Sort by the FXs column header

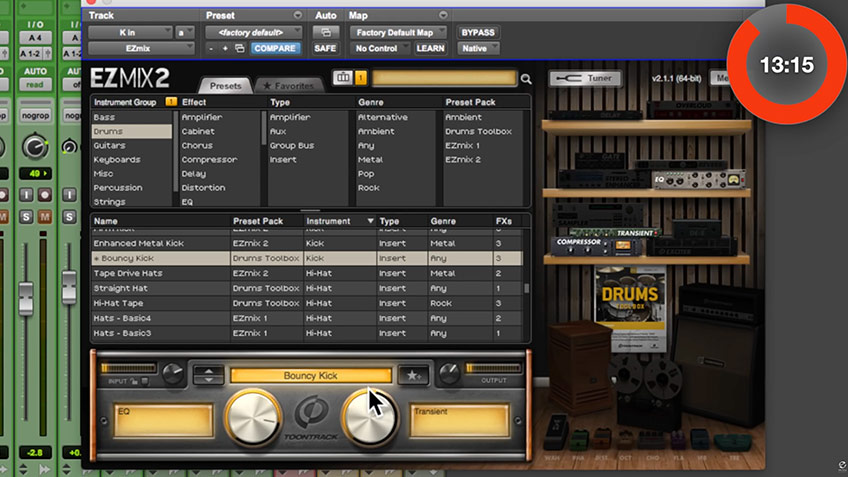pyautogui.click(x=506, y=221)
